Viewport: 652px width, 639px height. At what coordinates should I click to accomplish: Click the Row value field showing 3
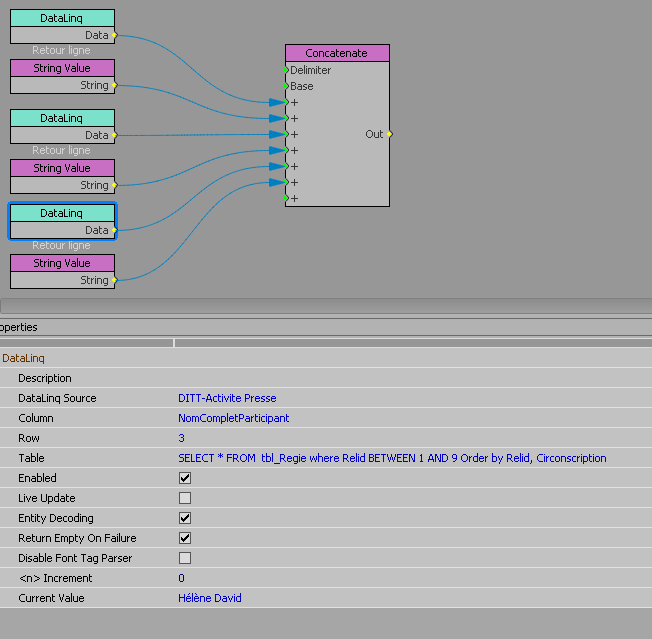tap(182, 438)
